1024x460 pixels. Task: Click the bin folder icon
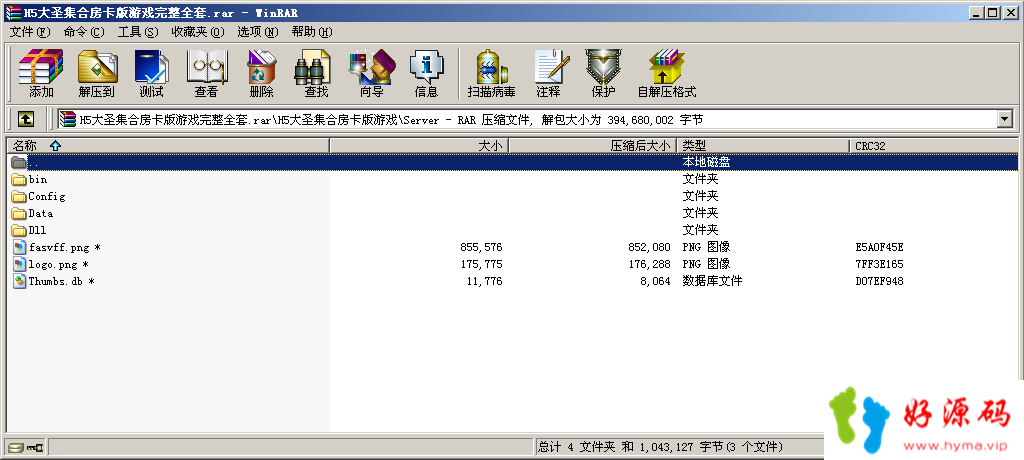[19, 179]
